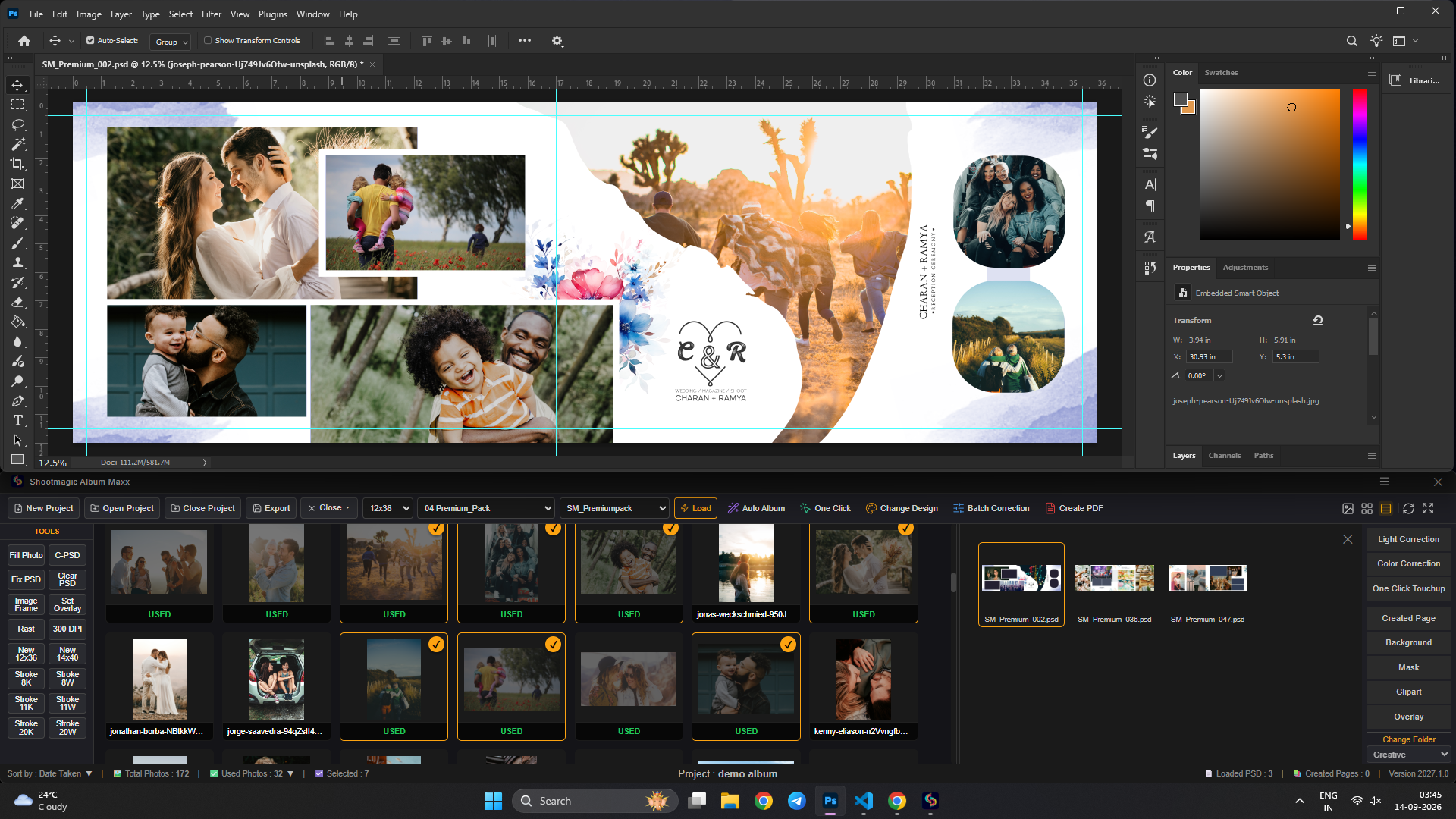The height and width of the screenshot is (819, 1456).
Task: Select the Paint Bucket tool
Action: 17,322
